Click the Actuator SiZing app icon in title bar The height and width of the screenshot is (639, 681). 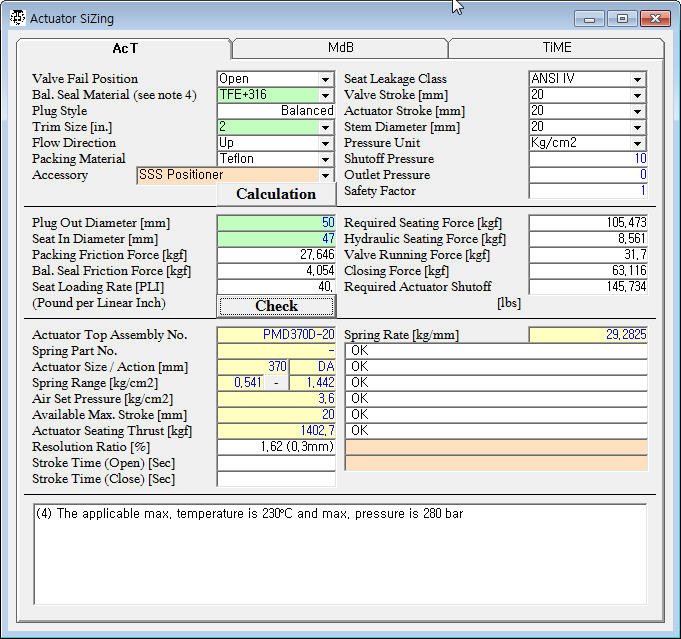(x=18, y=18)
